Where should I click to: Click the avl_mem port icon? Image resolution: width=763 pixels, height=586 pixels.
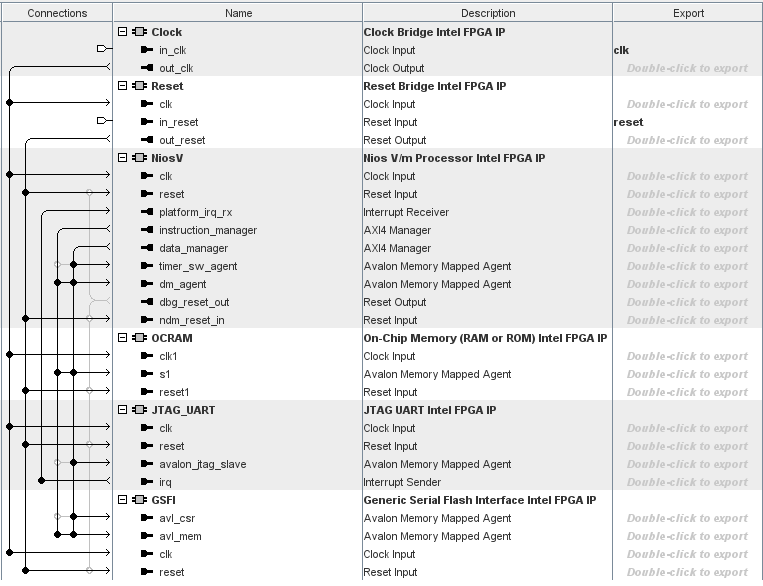[x=148, y=536]
